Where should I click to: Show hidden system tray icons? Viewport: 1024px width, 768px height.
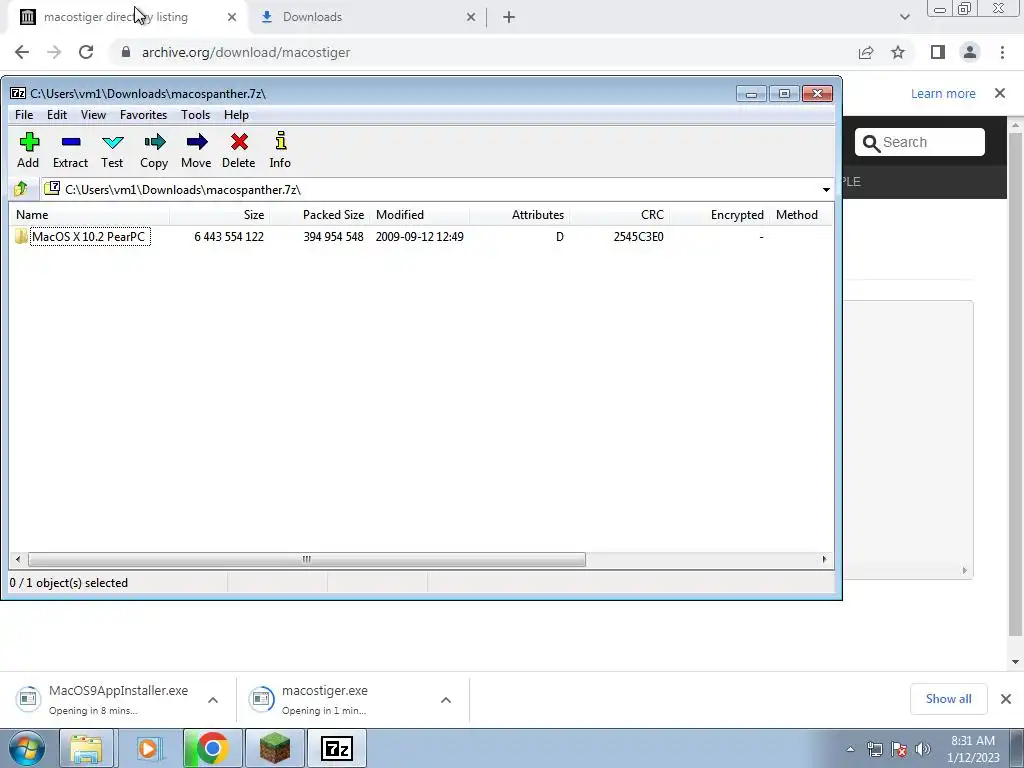pyautogui.click(x=850, y=749)
